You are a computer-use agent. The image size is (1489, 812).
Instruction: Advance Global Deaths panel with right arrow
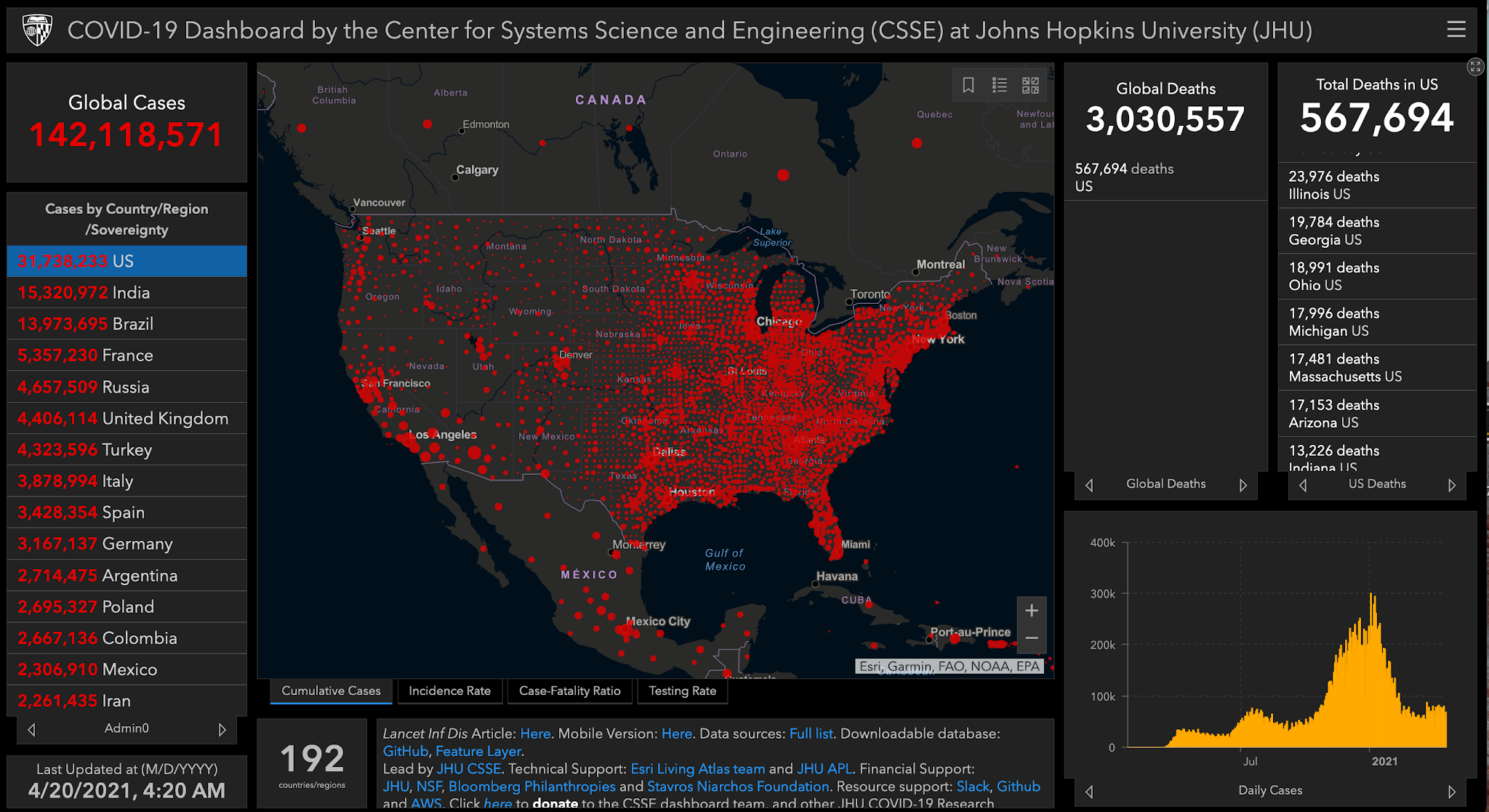1243,485
